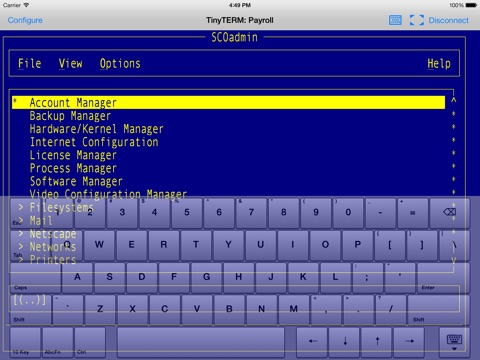
Task: Tap the forward slash key
Action: (391, 309)
